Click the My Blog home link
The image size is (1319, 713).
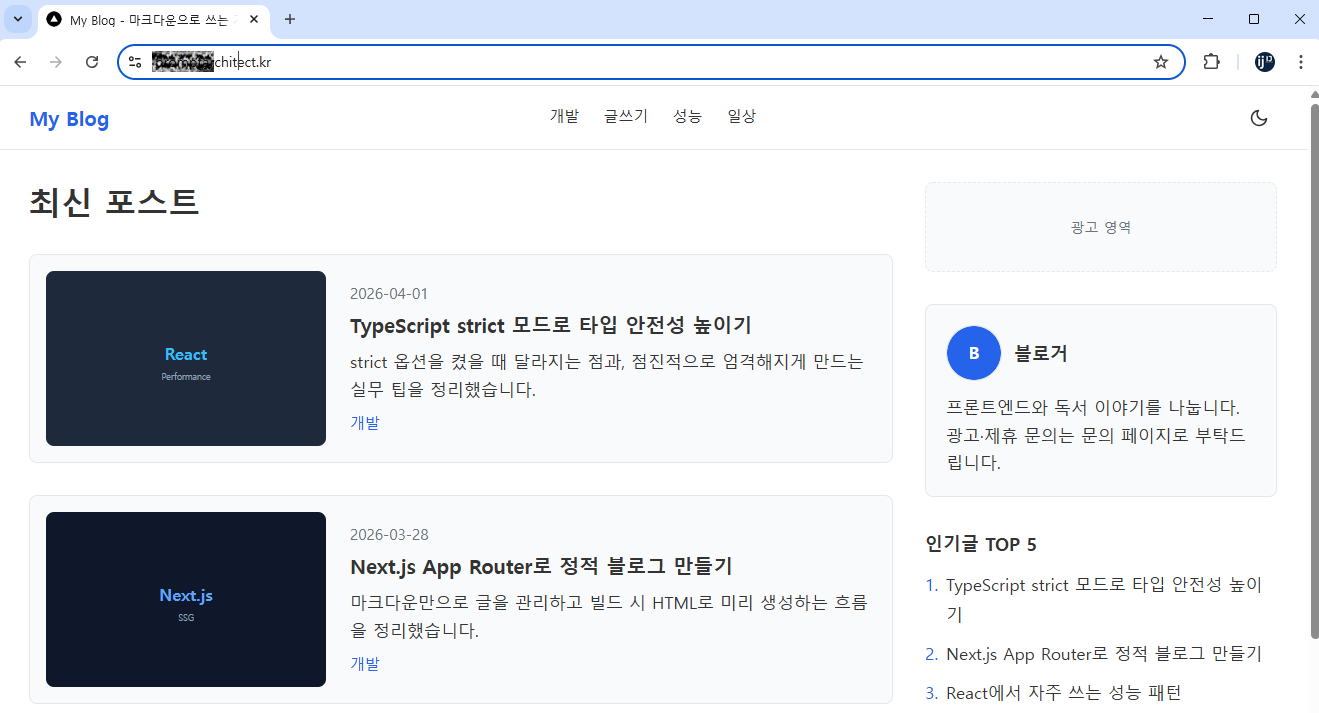tap(69, 118)
